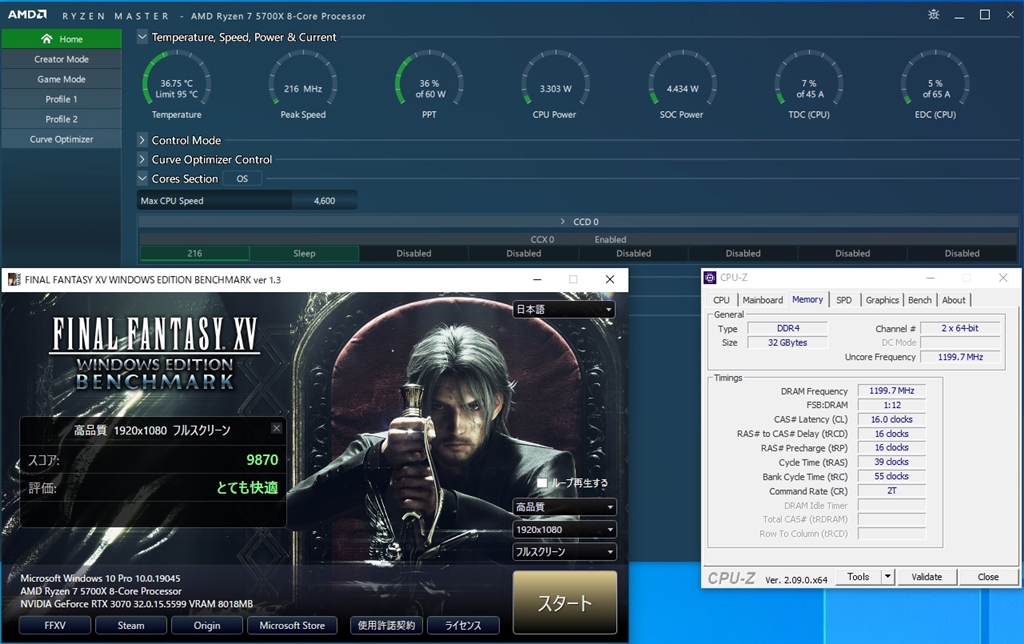
Task: Click the Home house icon in sidebar
Action: (46, 39)
